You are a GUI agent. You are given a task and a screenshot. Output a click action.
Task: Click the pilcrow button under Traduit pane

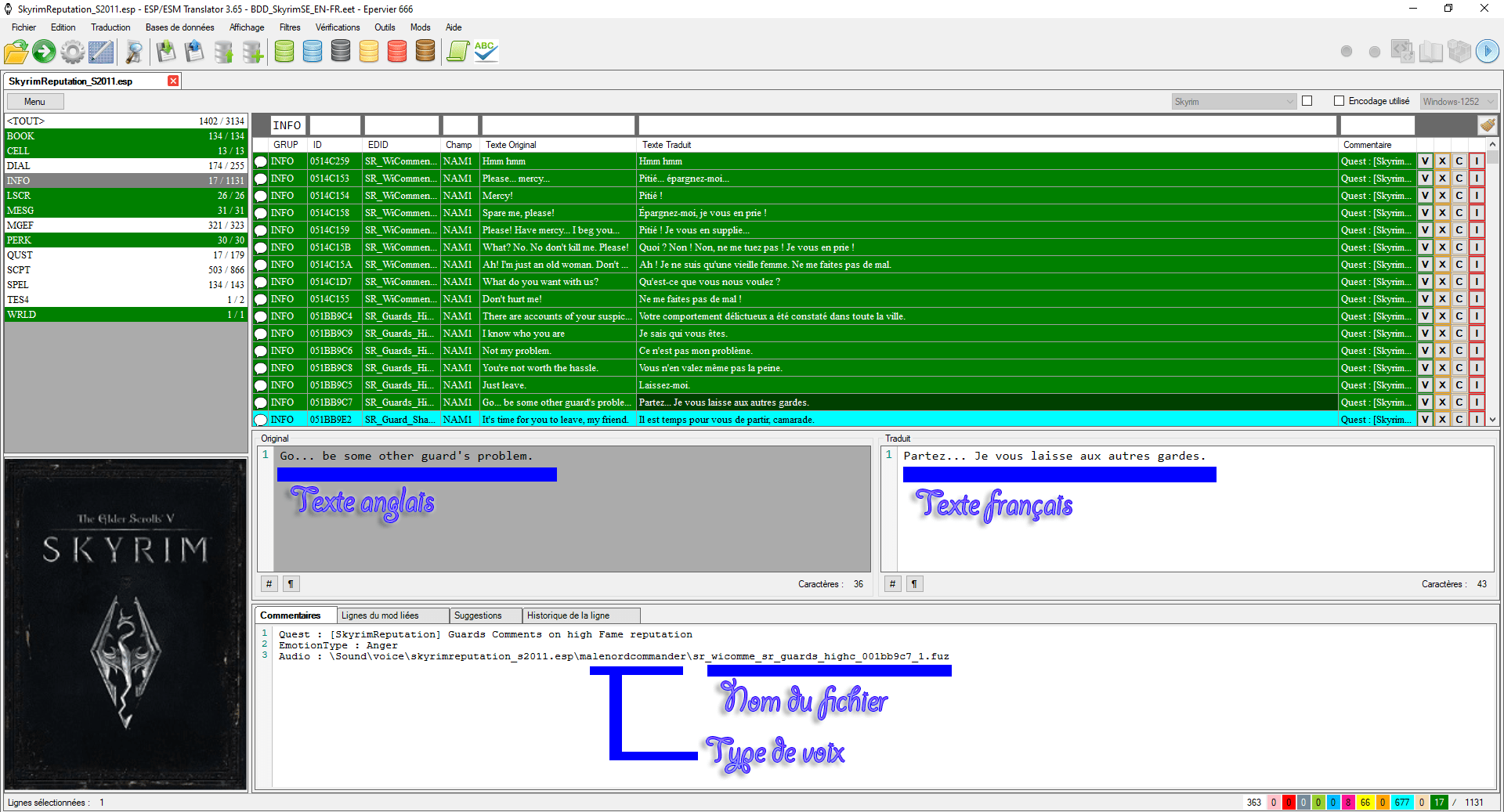click(x=914, y=583)
